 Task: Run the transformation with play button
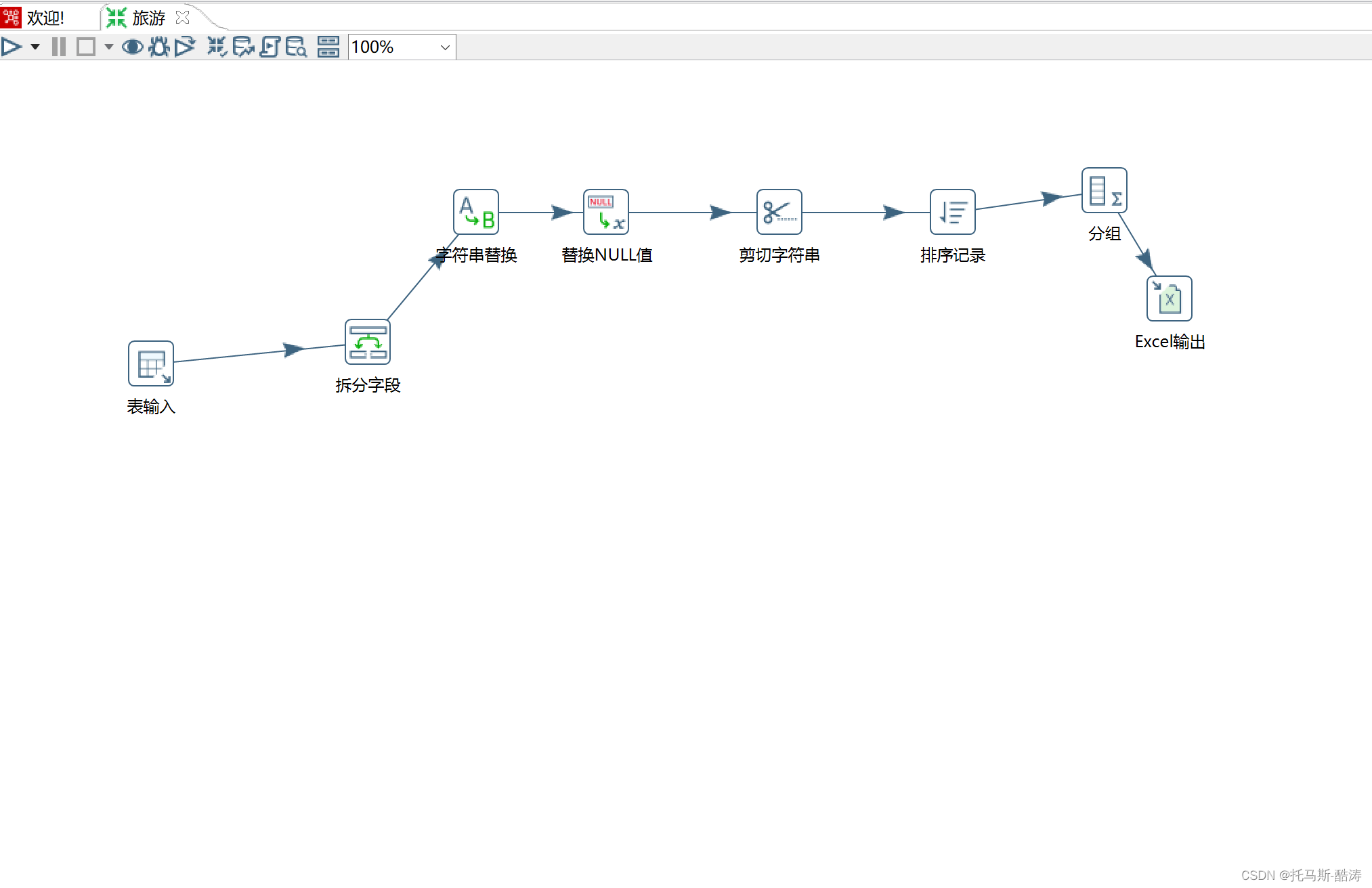(x=12, y=47)
